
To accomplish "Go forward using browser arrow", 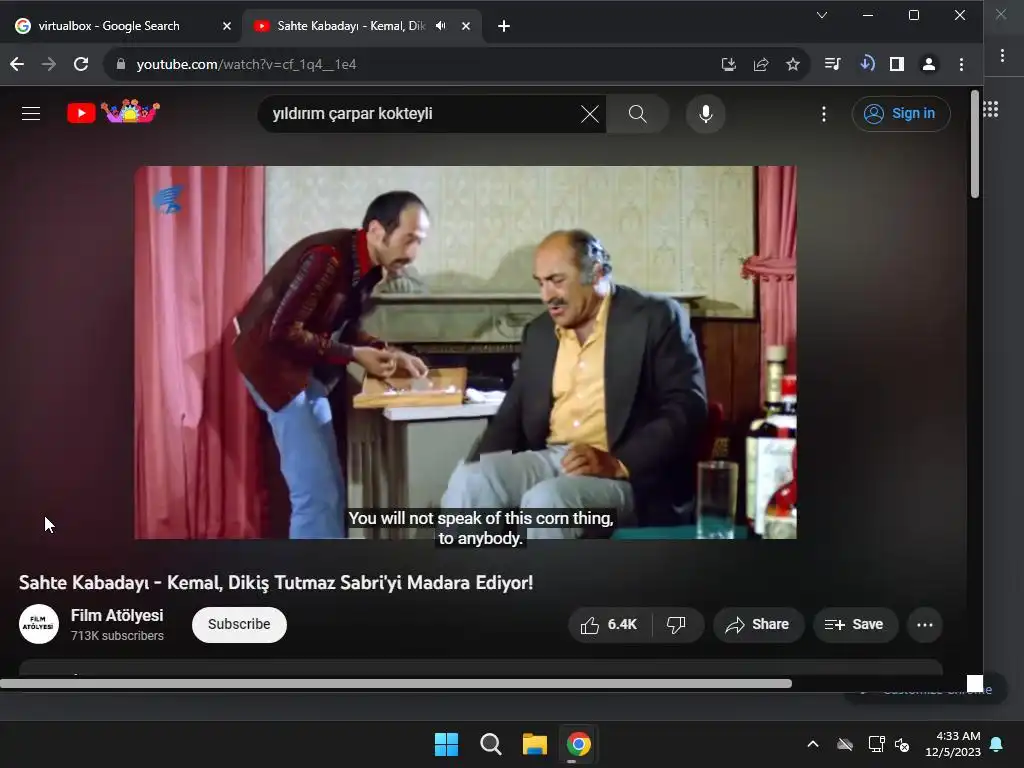I will tap(49, 64).
